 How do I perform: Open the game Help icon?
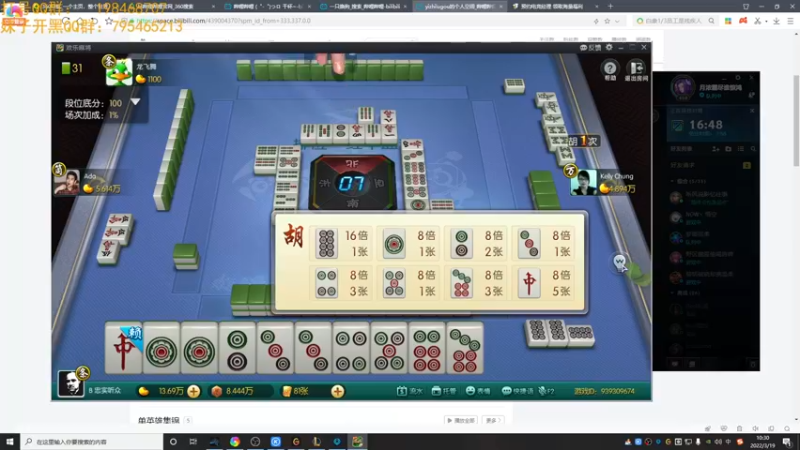click(x=610, y=70)
